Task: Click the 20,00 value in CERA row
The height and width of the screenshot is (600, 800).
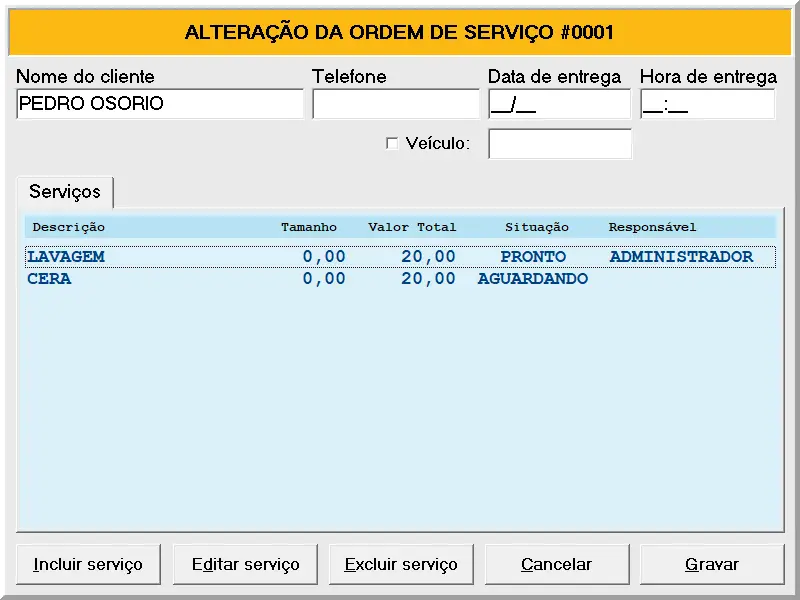Action: (x=428, y=279)
